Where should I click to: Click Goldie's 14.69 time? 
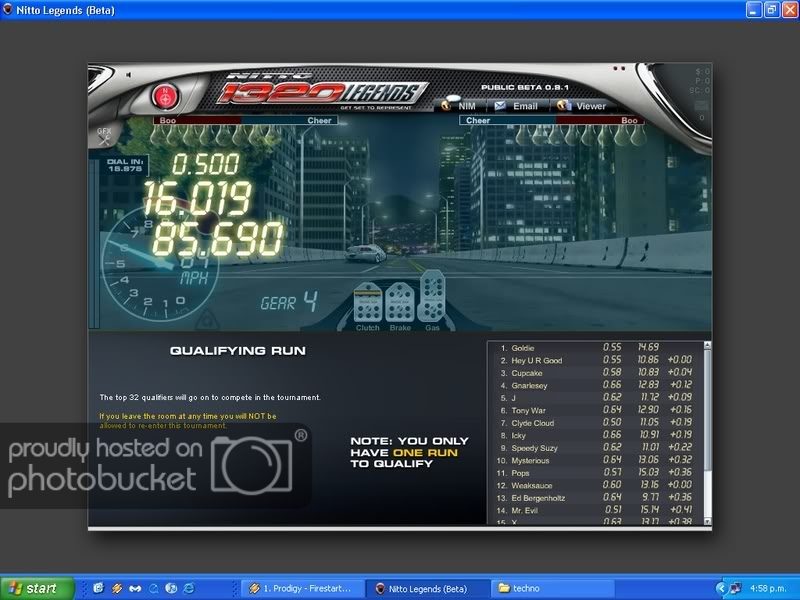click(648, 347)
